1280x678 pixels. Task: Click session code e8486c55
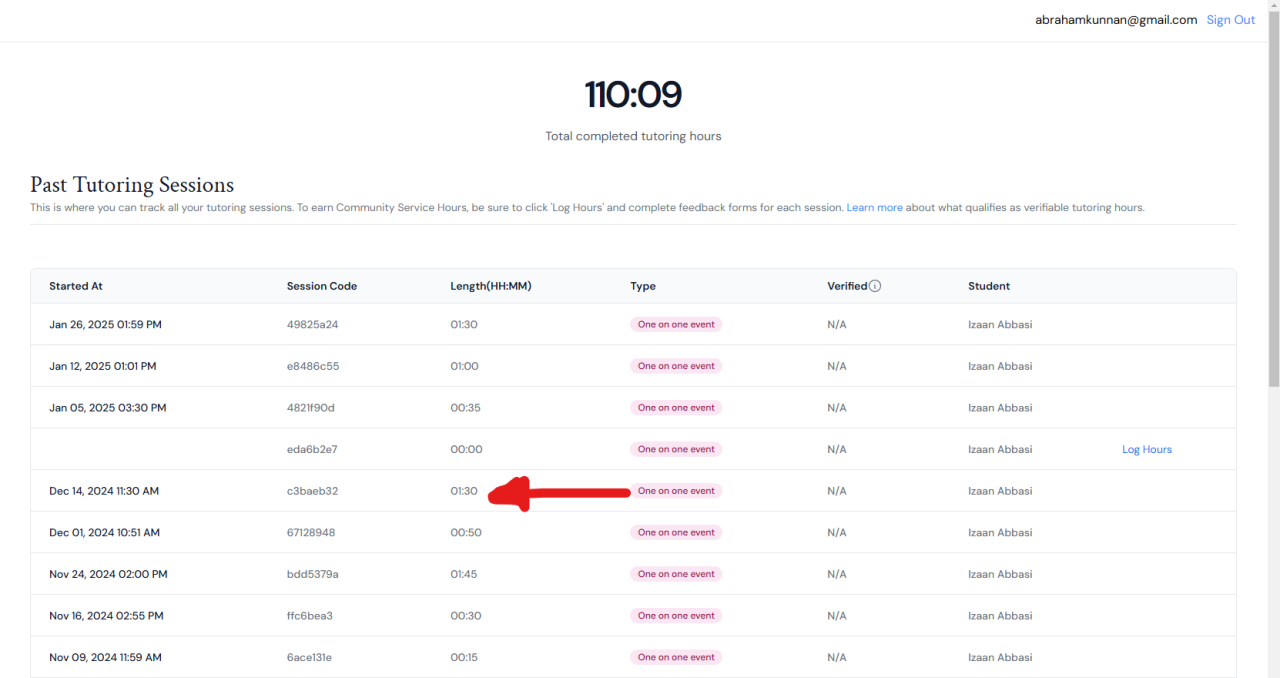[x=312, y=366]
